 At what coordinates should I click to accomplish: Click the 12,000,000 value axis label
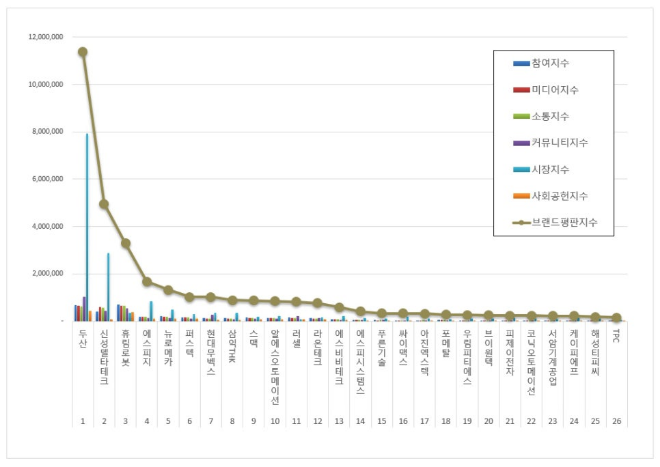click(41, 37)
